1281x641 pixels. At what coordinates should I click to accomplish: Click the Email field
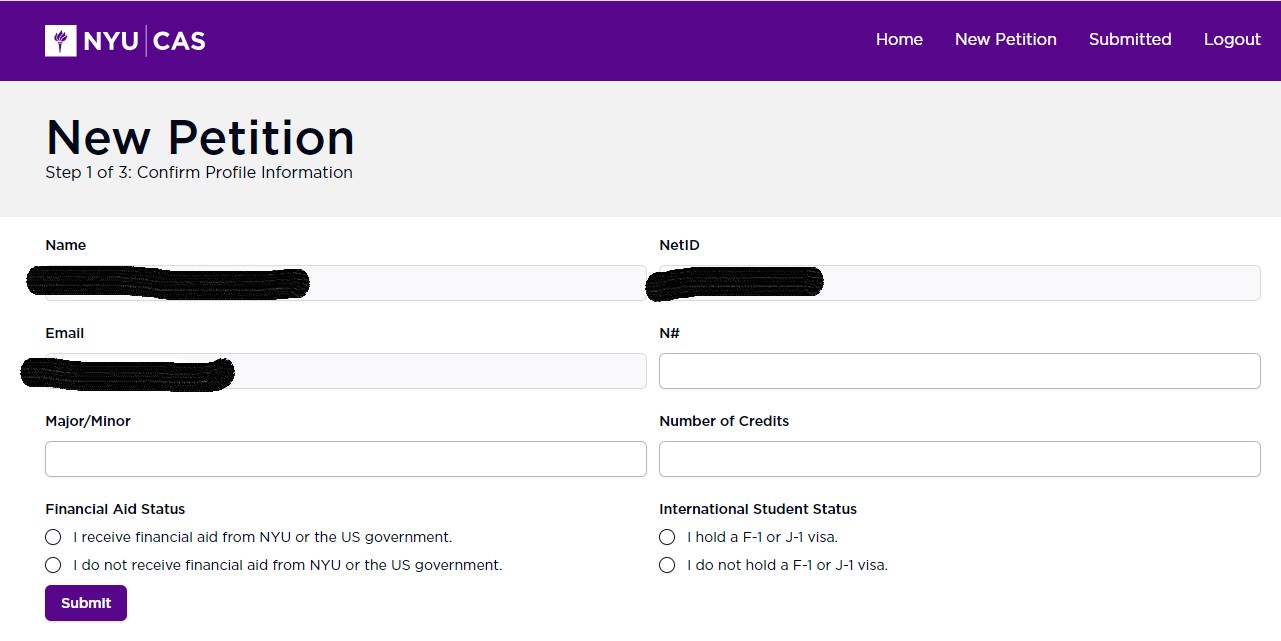(x=440, y=371)
